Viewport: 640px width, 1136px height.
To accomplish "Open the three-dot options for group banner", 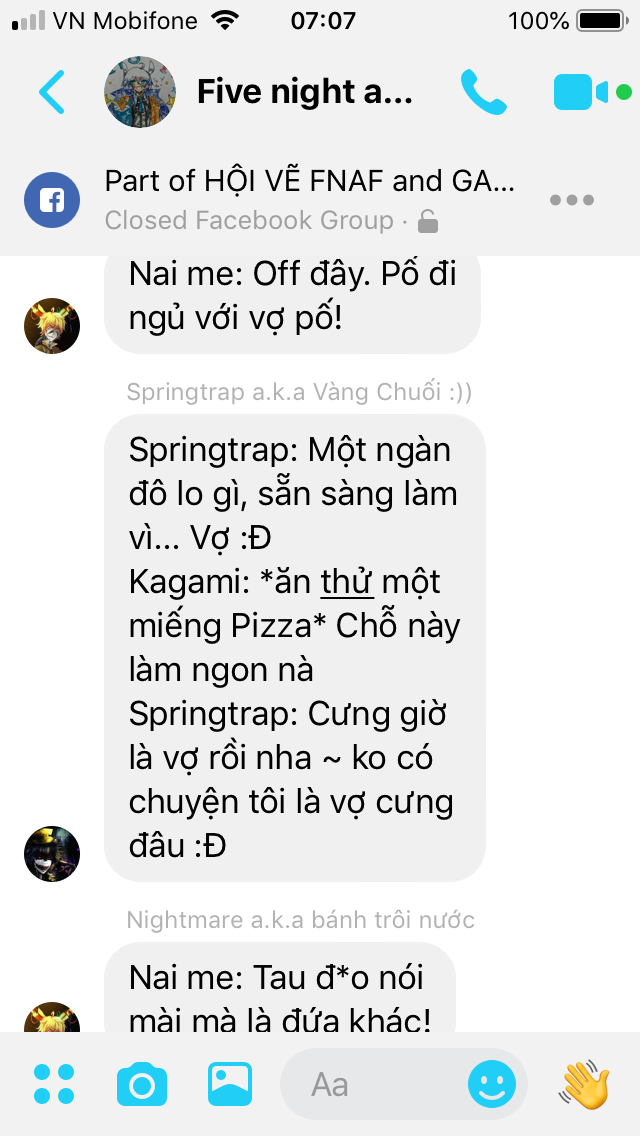I will coord(572,200).
